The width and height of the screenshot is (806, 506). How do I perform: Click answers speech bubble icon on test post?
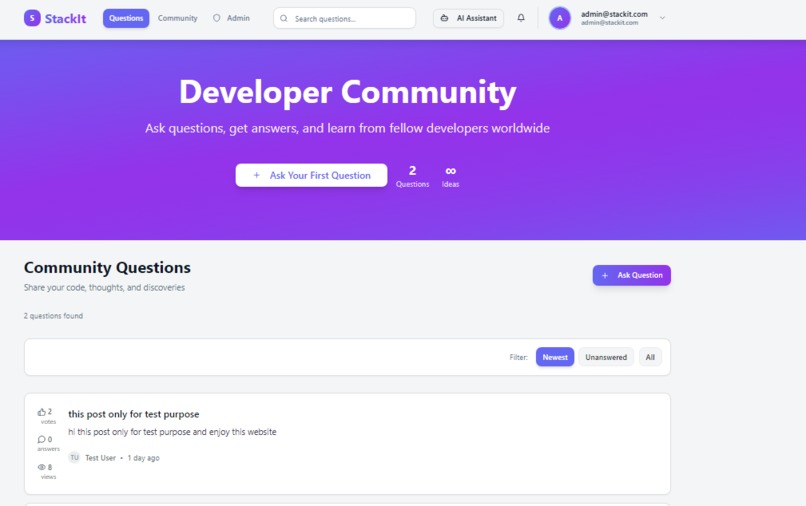(x=42, y=440)
